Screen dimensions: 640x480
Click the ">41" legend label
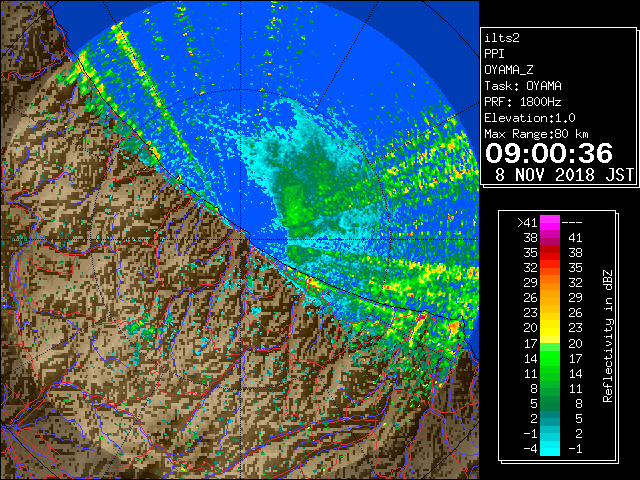(x=527, y=222)
